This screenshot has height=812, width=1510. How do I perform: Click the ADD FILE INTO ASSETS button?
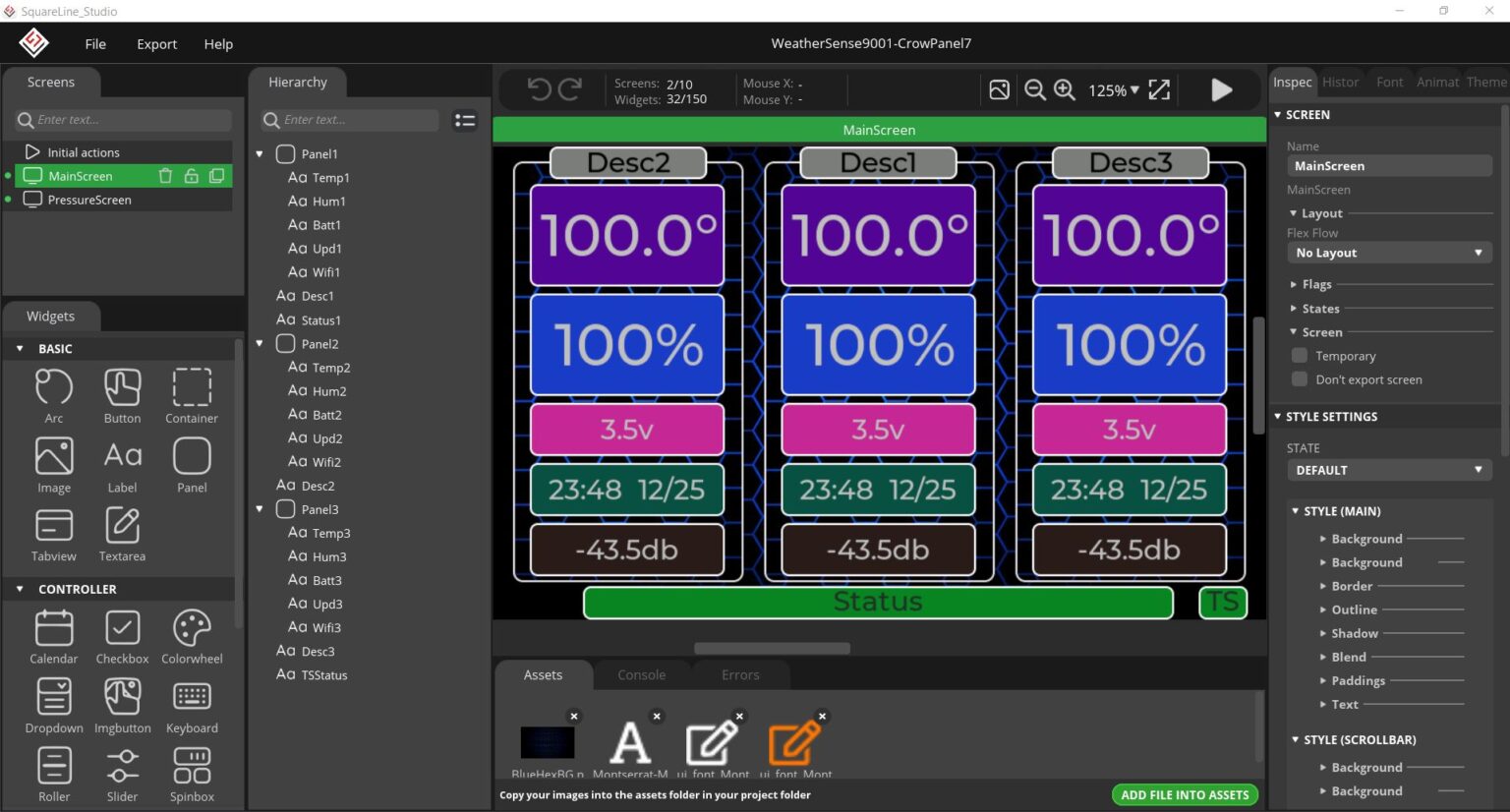[1185, 794]
